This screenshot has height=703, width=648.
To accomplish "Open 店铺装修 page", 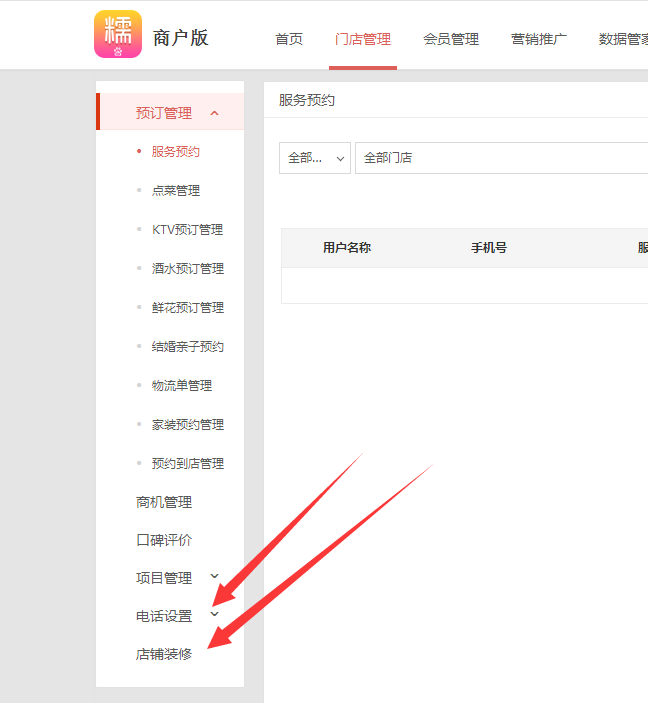I will 164,655.
